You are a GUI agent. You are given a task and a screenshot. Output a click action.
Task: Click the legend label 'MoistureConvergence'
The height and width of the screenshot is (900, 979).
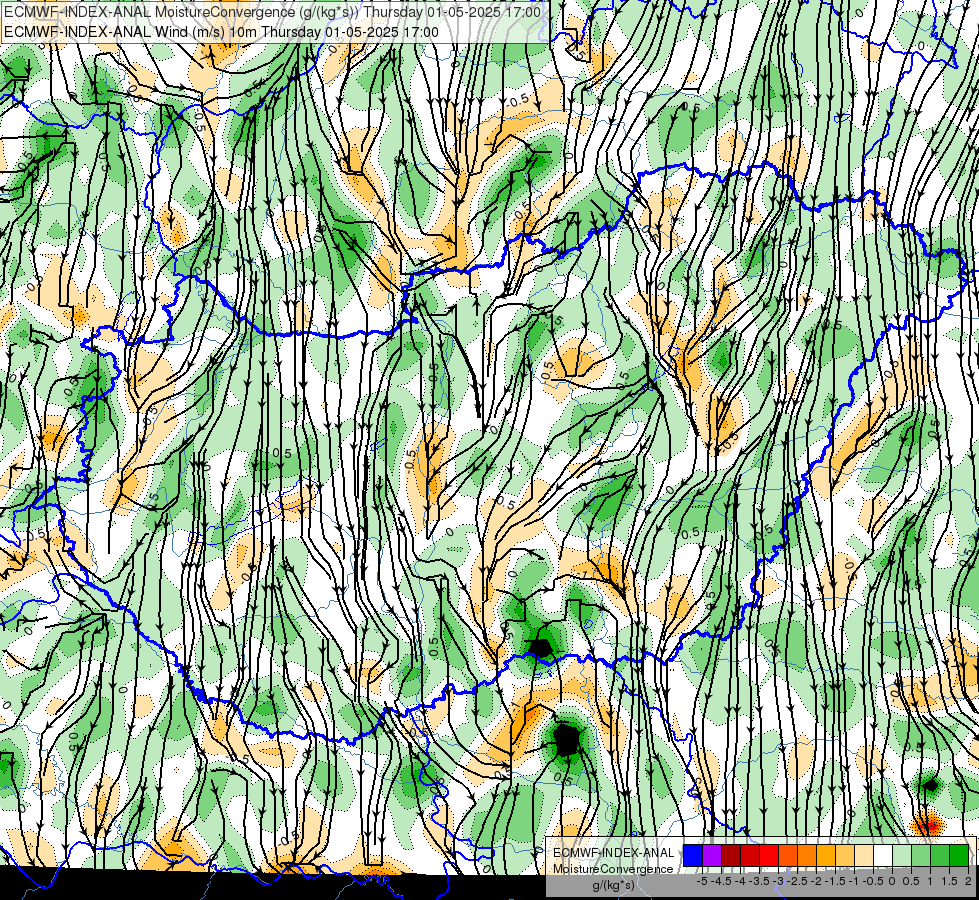coord(613,869)
